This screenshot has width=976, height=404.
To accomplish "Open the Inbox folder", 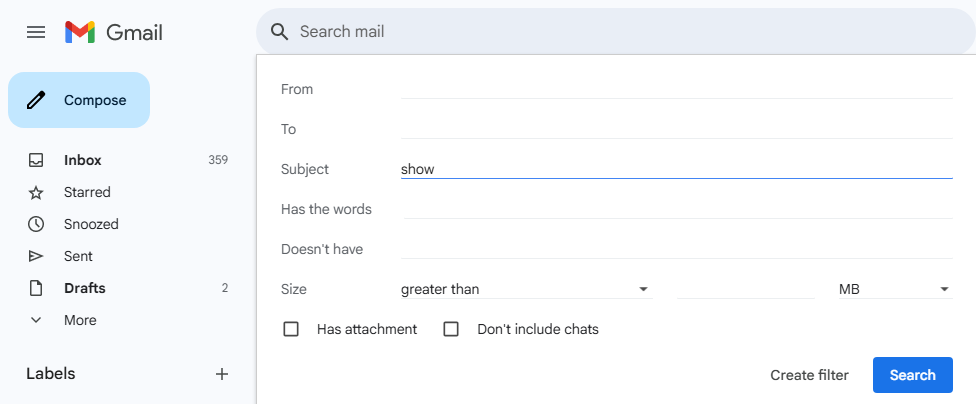I will [83, 160].
